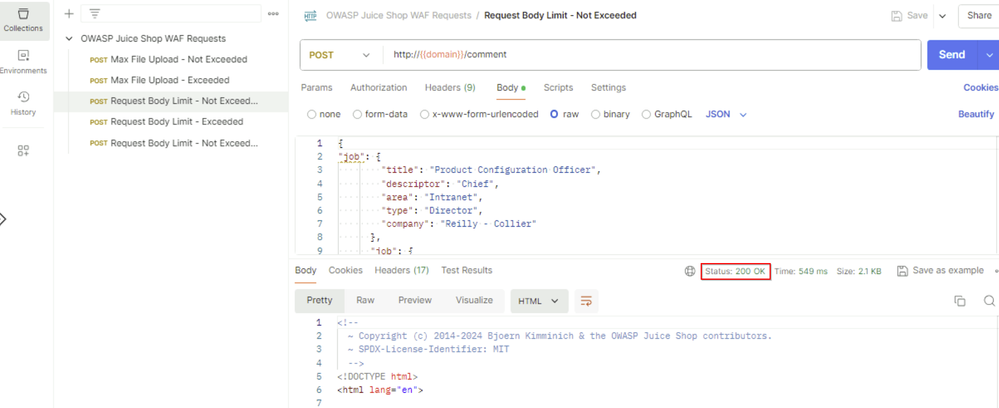Click the Beautify link

(976, 115)
